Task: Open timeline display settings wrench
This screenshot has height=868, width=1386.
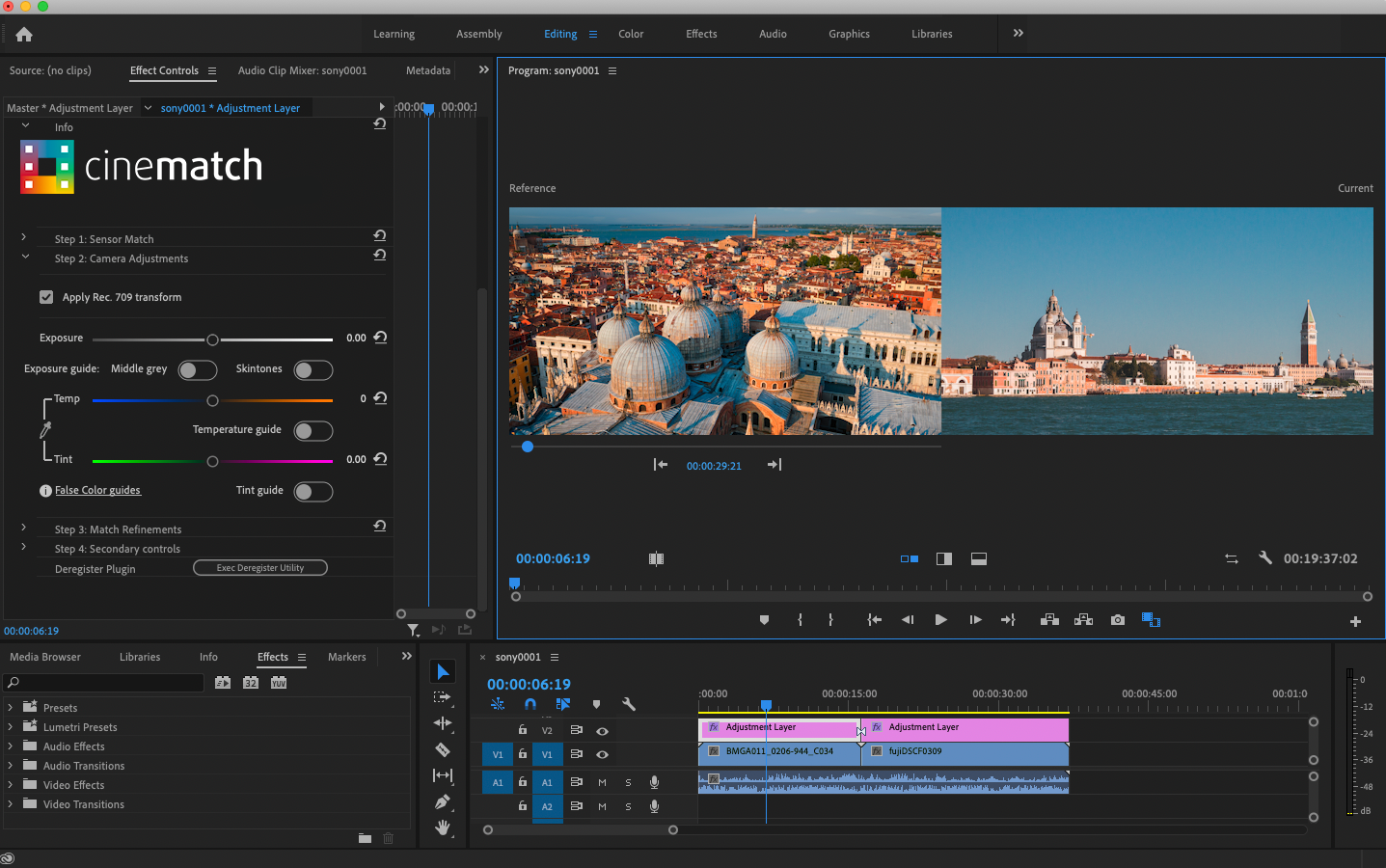Action: [x=629, y=704]
